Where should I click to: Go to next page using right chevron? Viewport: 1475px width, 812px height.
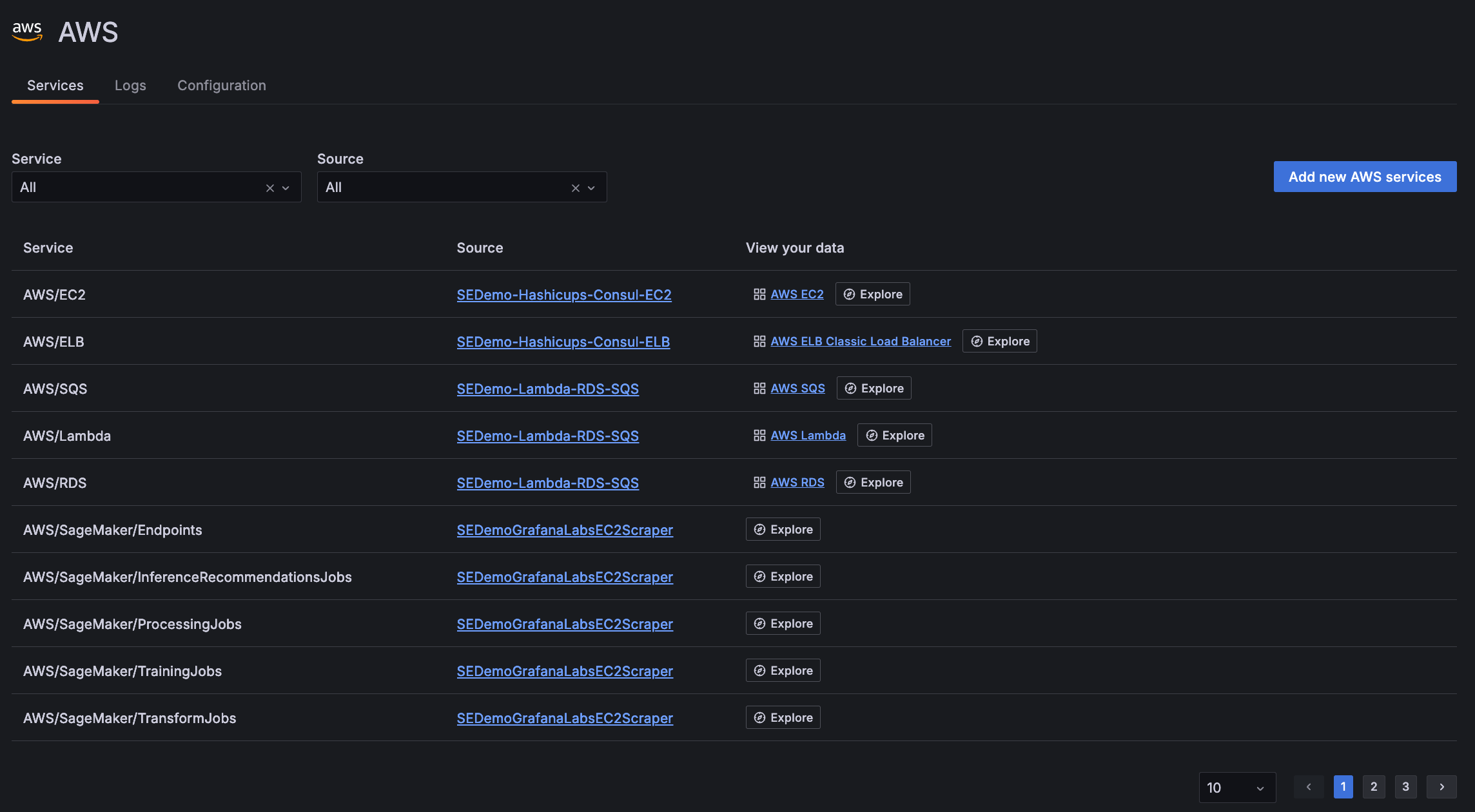point(1441,787)
